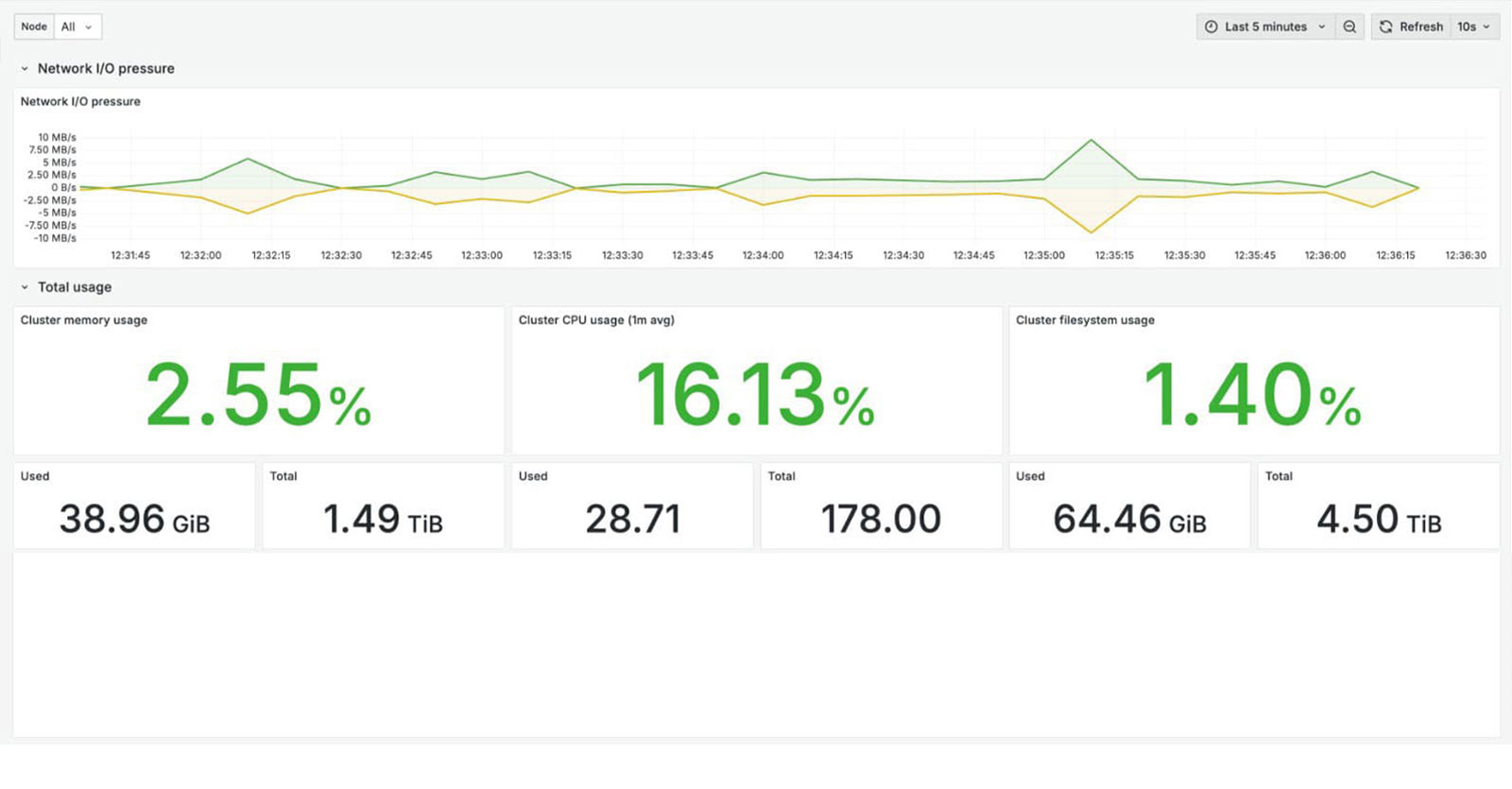Screen dimensions: 1512x789
Task: Click the circular arrows refresh icon
Action: [x=1385, y=26]
